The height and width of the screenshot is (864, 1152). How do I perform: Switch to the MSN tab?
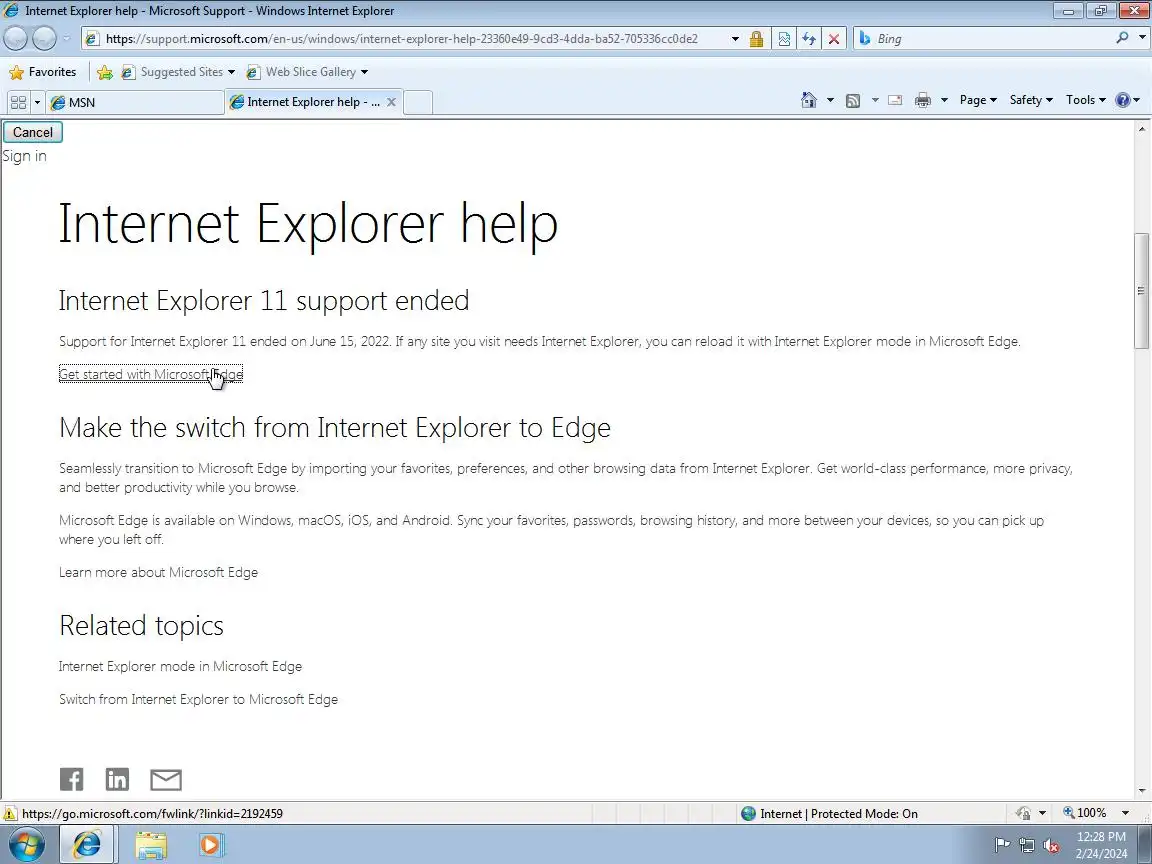(135, 102)
